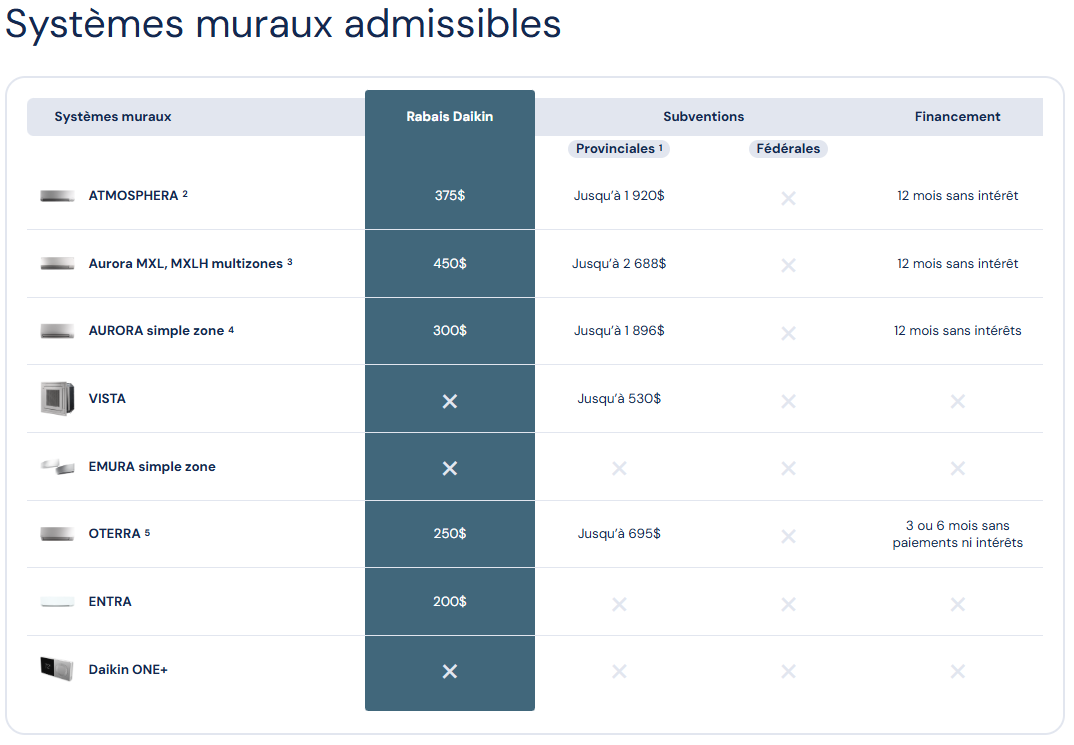Image resolution: width=1074 pixels, height=745 pixels.
Task: Click the 450$ rebate amount
Action: (450, 264)
